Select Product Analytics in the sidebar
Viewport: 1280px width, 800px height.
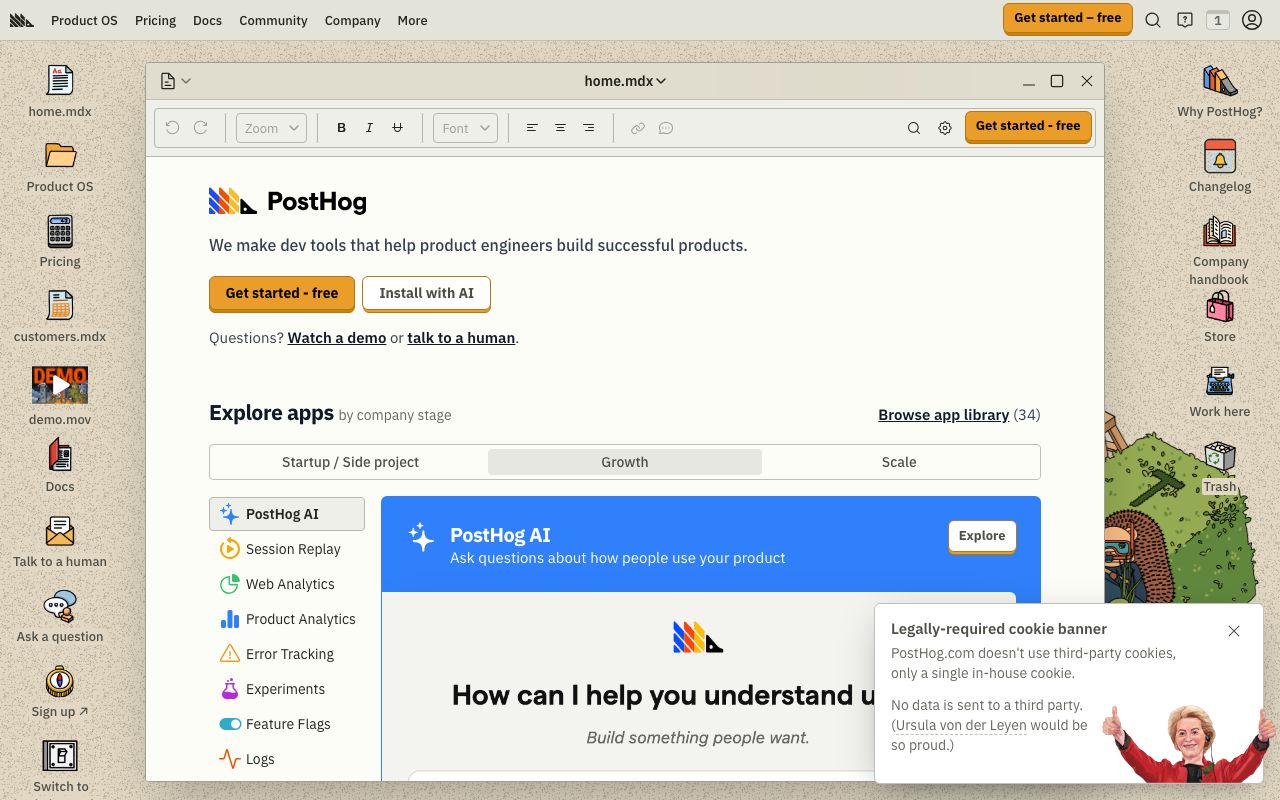(300, 619)
